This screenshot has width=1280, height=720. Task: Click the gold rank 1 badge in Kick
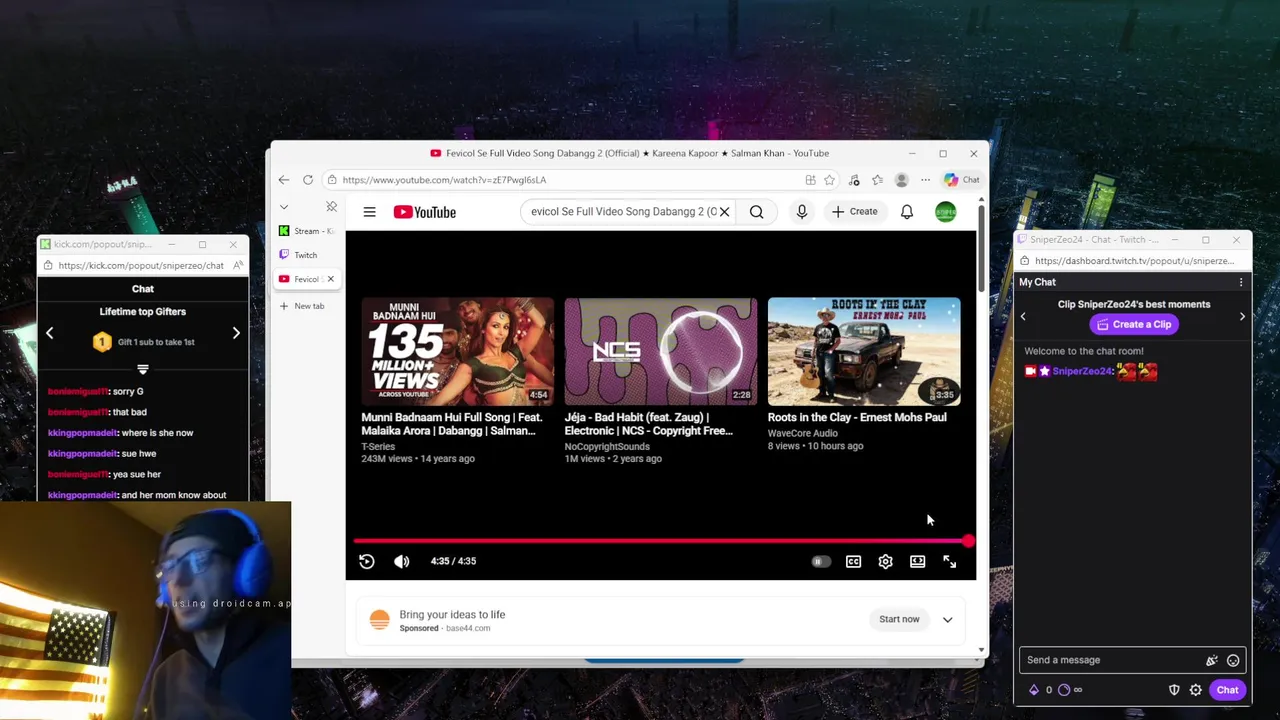pyautogui.click(x=102, y=342)
